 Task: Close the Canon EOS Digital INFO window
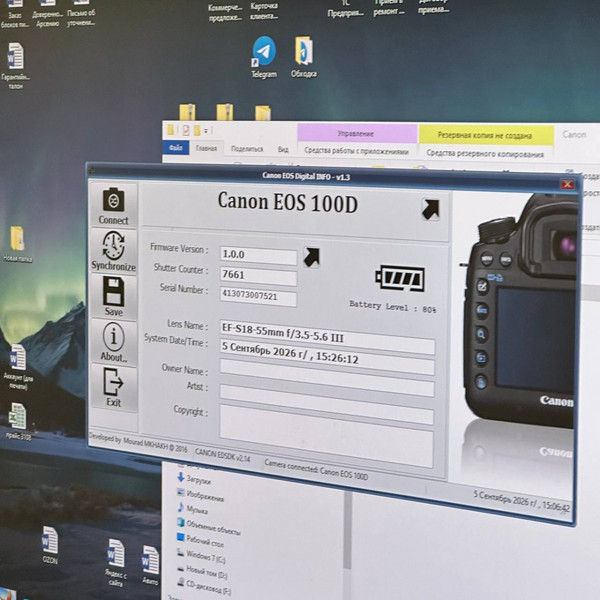coord(567,184)
